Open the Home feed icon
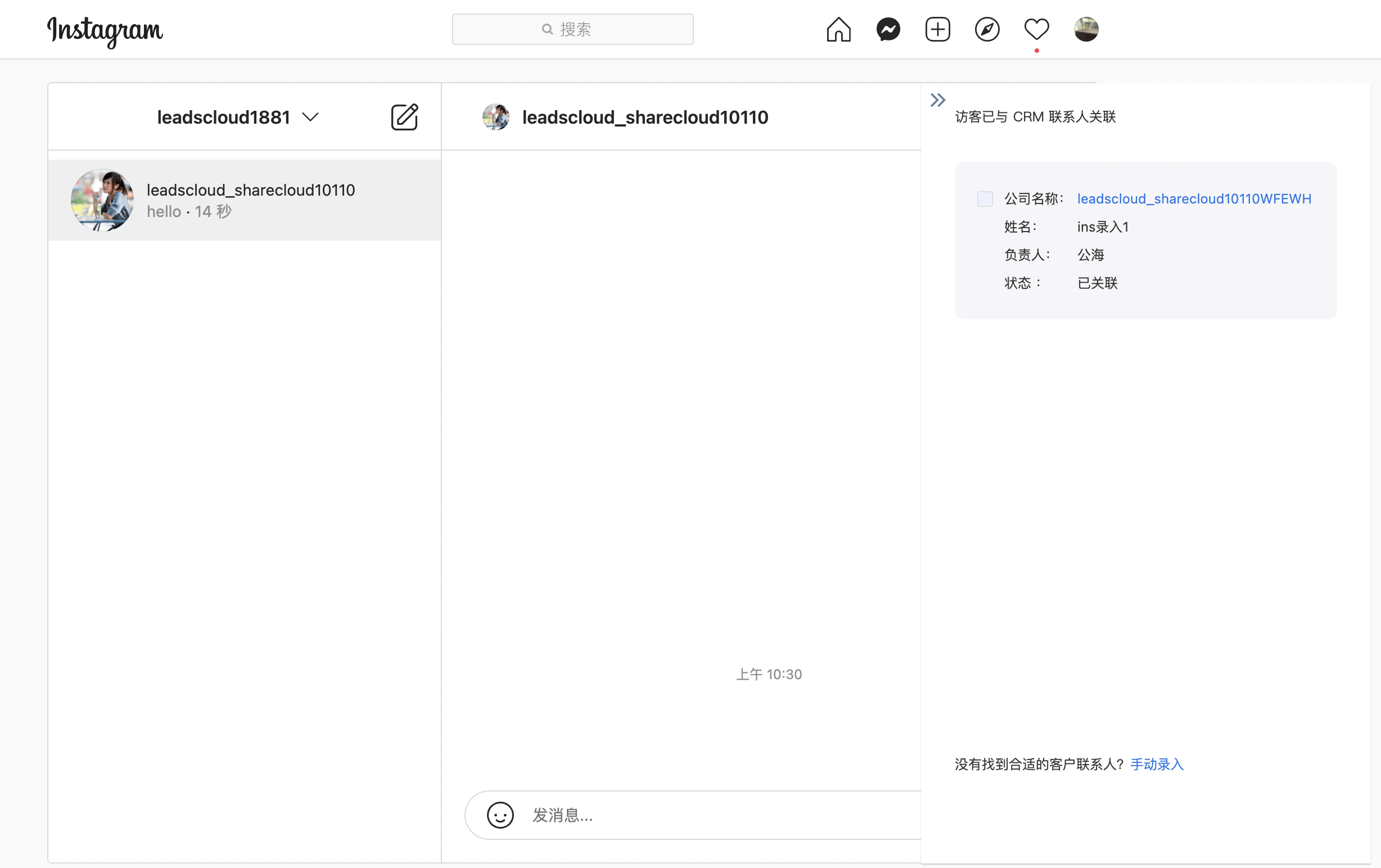The image size is (1381, 868). point(838,29)
